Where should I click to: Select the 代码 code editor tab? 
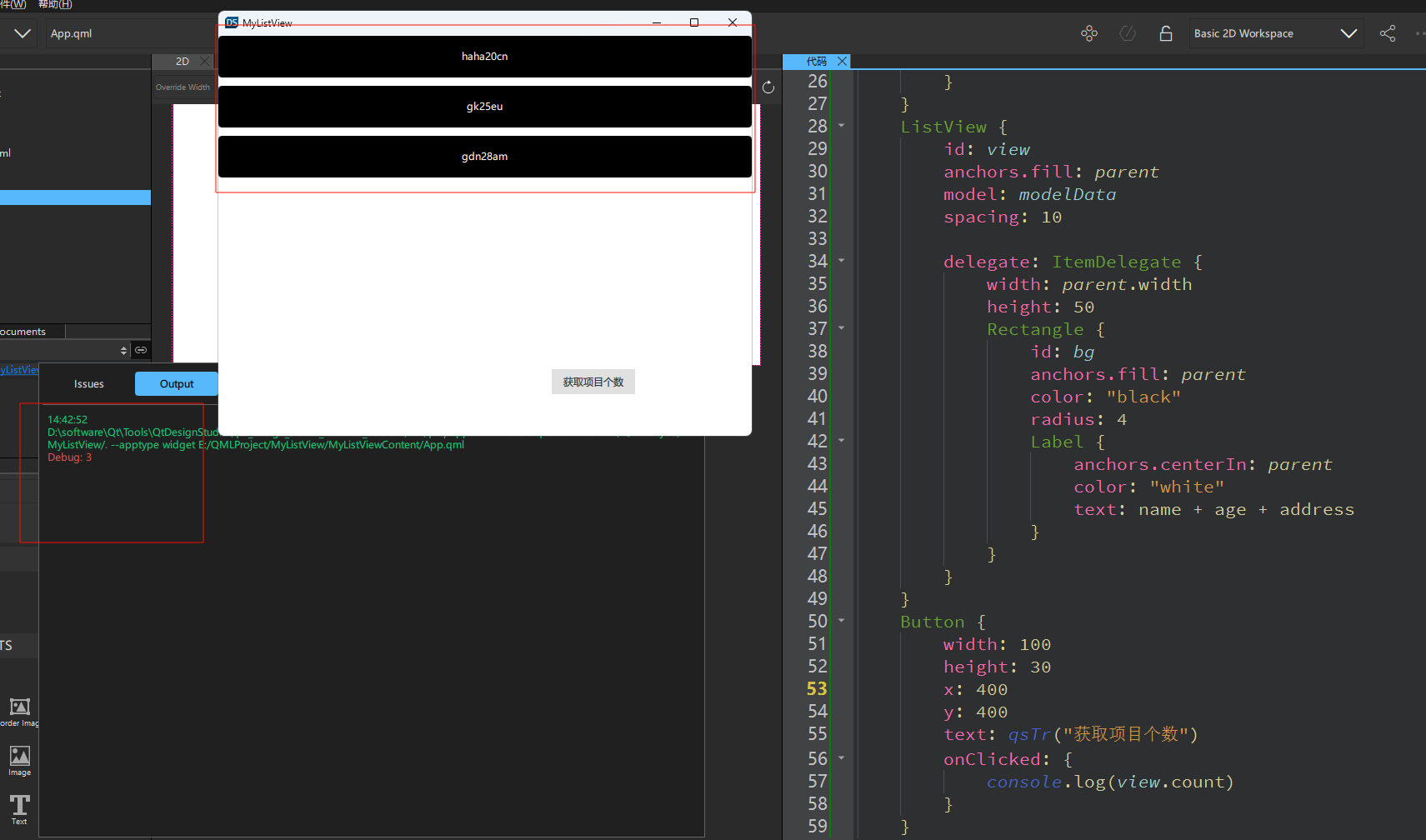(817, 62)
